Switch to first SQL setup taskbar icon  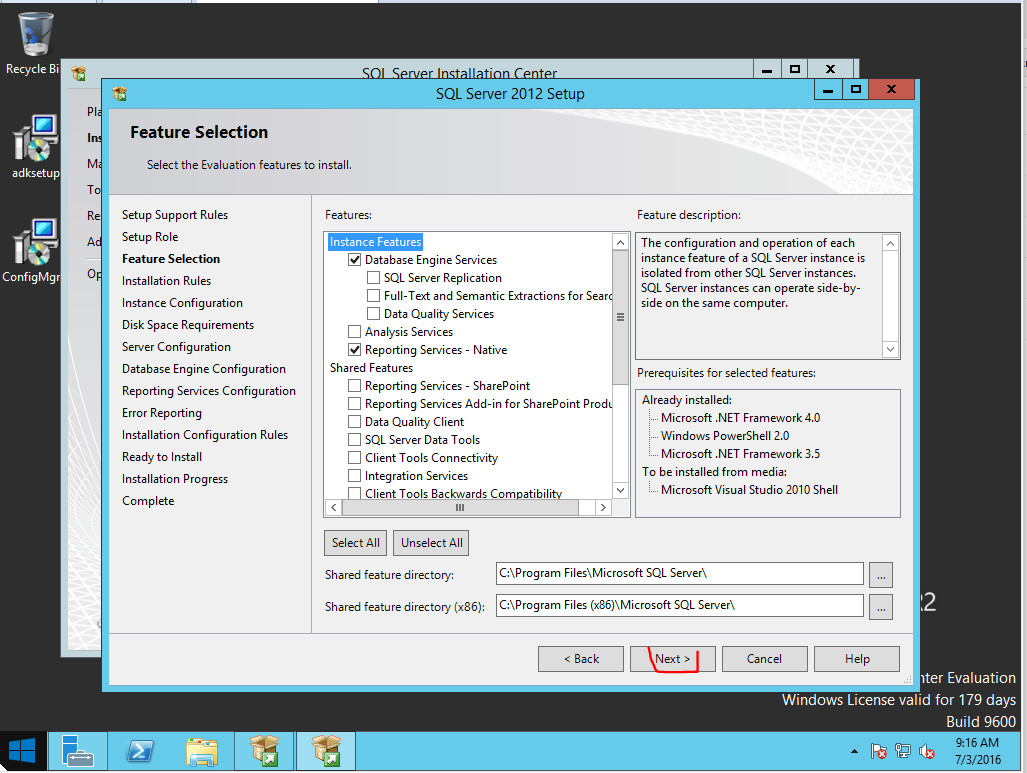[x=264, y=751]
